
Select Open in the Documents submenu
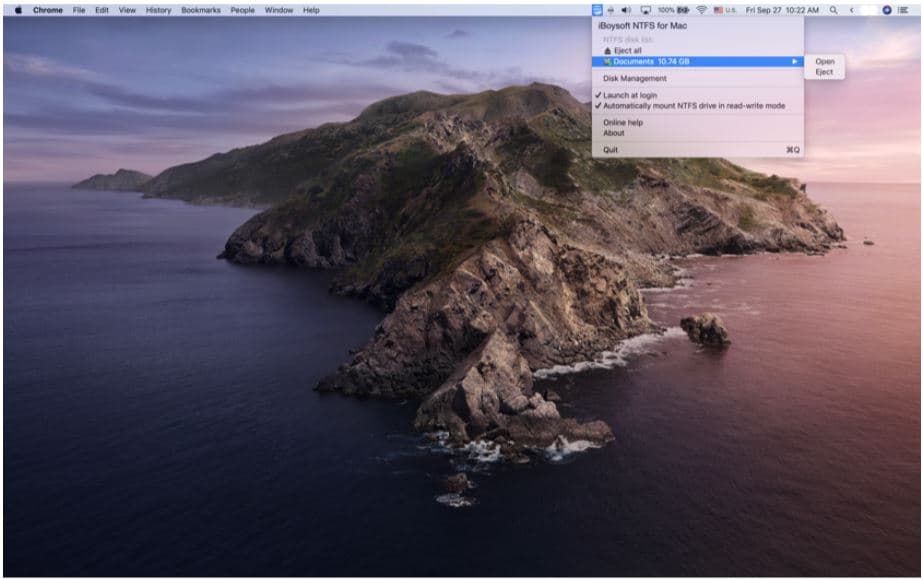pyautogui.click(x=823, y=62)
